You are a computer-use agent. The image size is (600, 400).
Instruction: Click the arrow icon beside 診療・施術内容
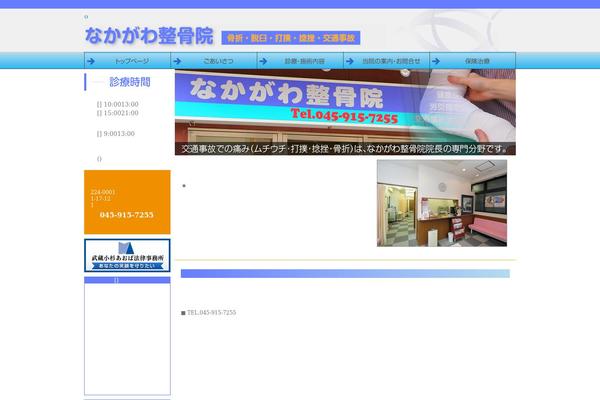tap(263, 61)
